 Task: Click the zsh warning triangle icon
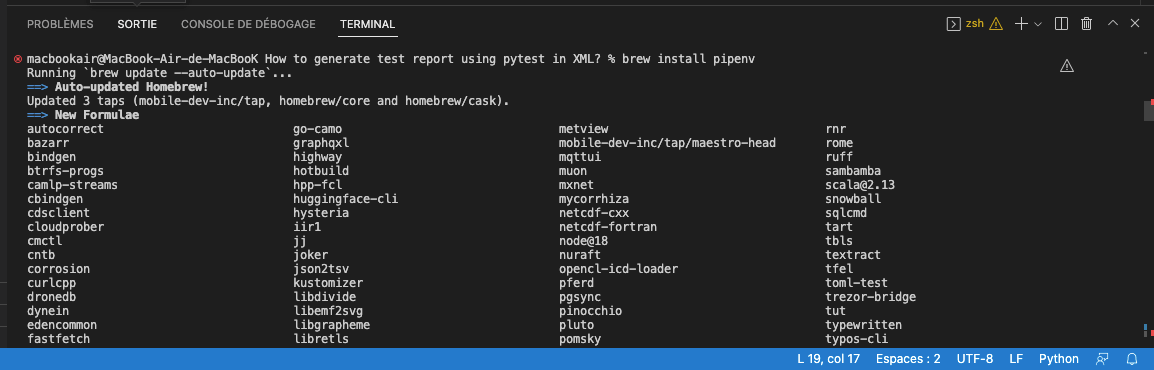996,24
